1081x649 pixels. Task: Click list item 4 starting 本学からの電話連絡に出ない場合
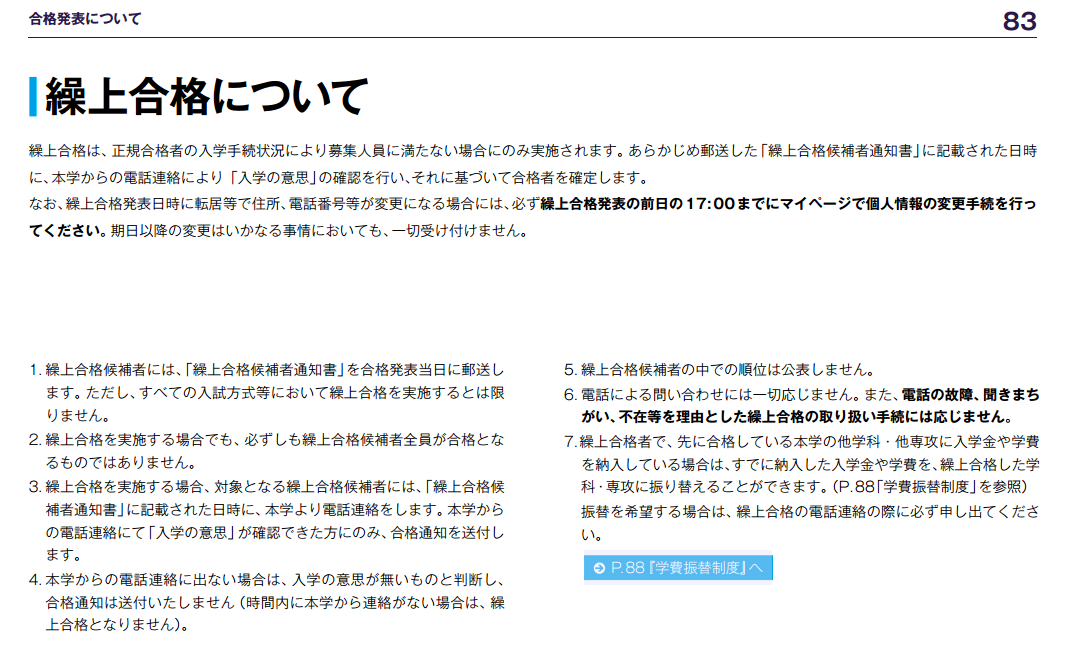click(x=270, y=603)
